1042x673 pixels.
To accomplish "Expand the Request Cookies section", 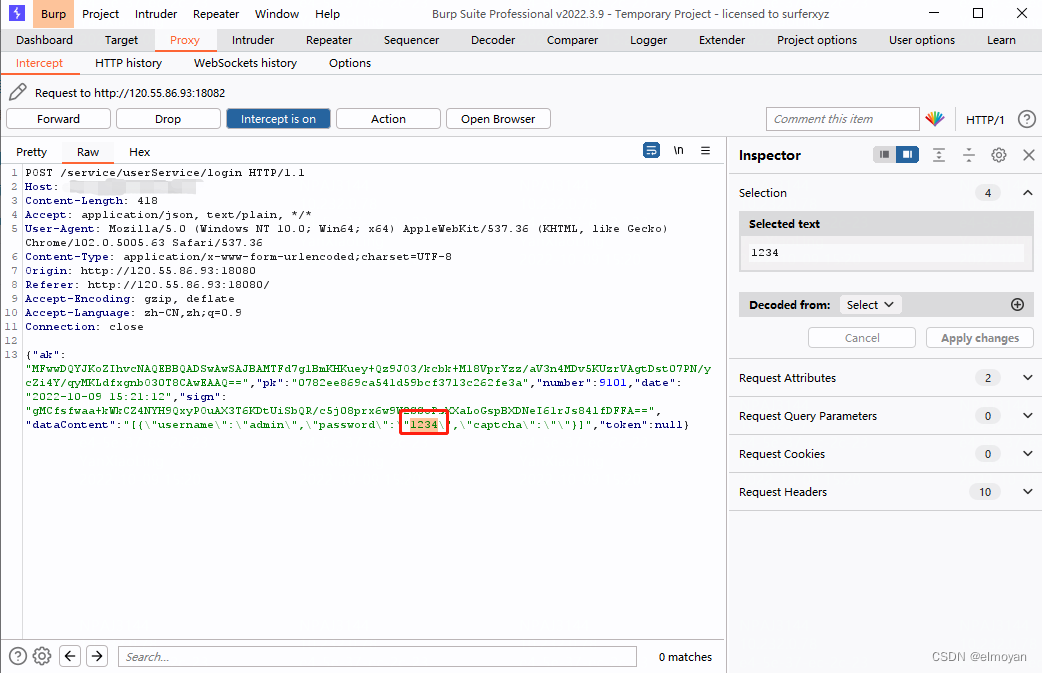I will tap(1026, 453).
